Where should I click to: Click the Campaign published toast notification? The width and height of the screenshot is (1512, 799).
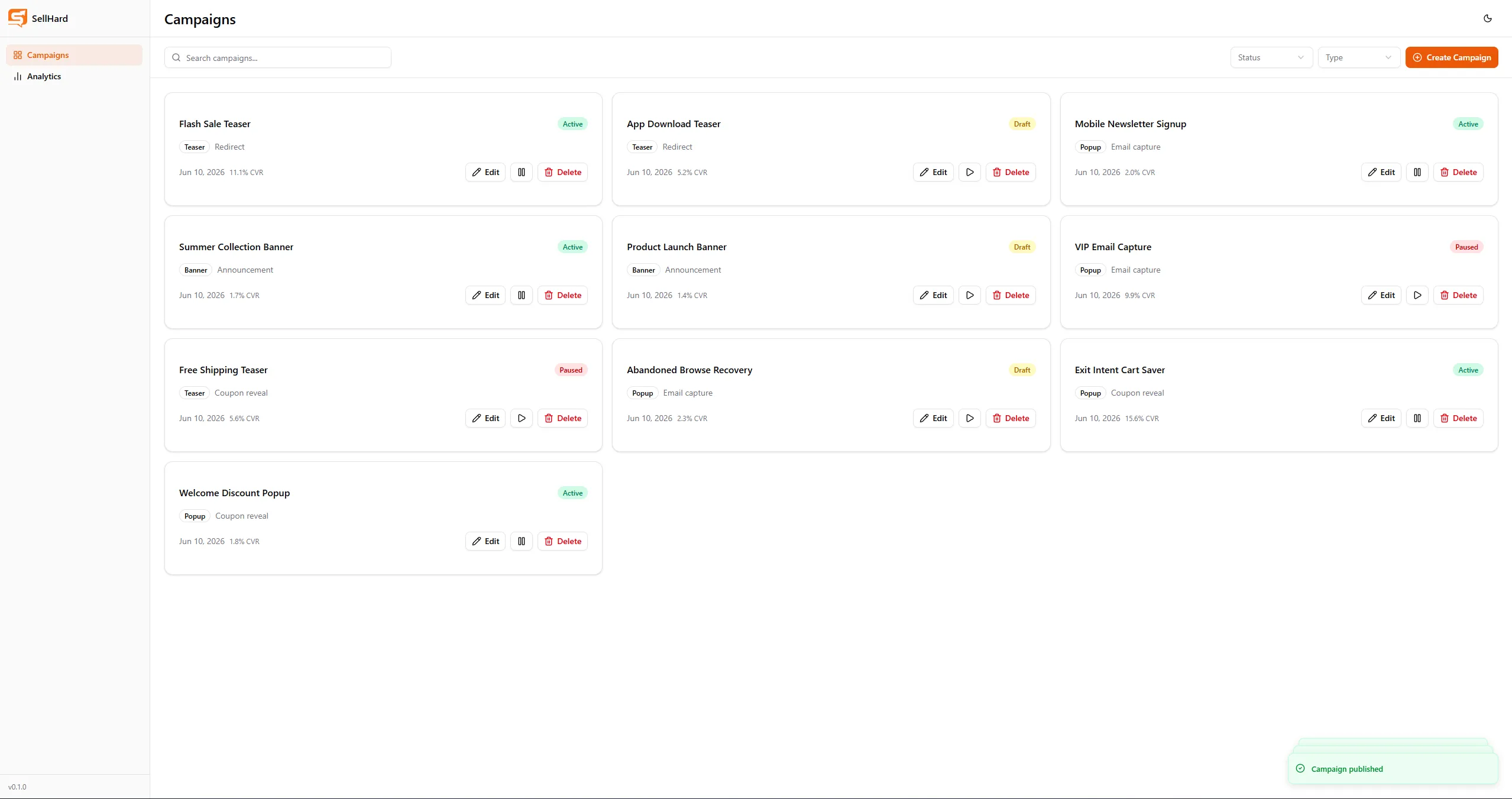[x=1393, y=768]
